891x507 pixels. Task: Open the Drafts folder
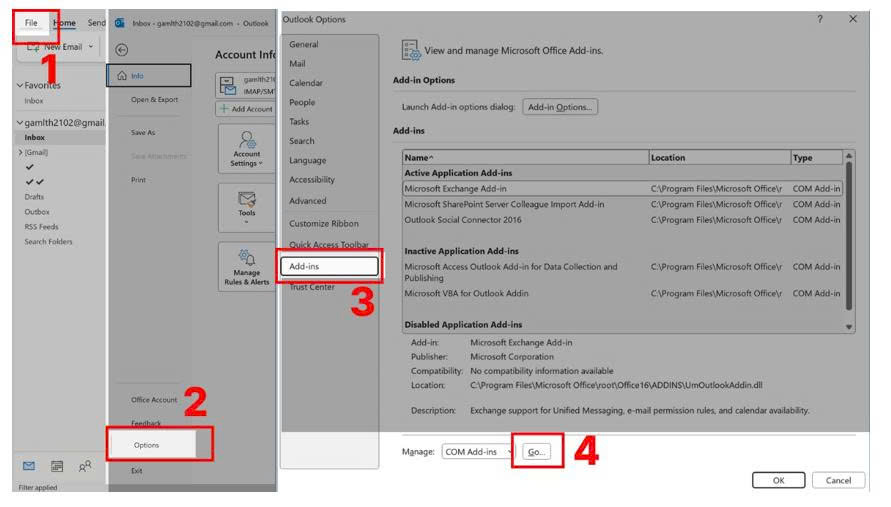click(x=34, y=197)
